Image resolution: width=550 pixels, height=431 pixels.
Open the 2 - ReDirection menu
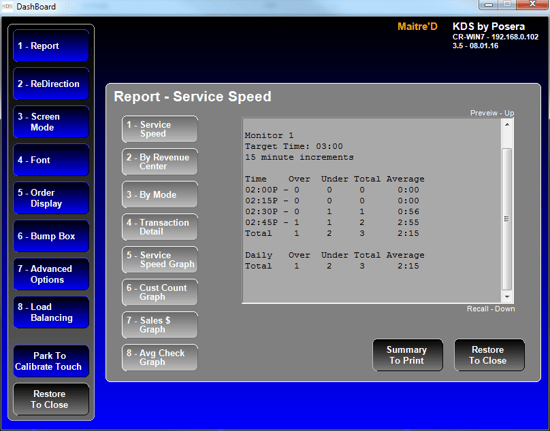(51, 83)
